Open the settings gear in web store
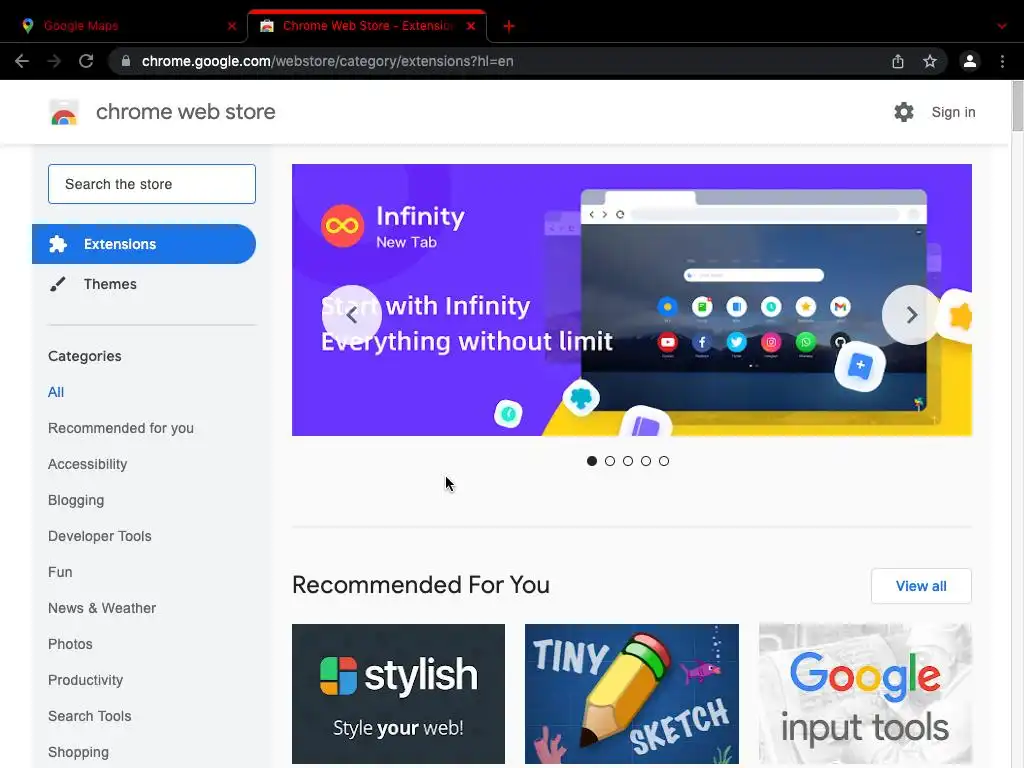Viewport: 1024px width, 768px height. pos(904,112)
